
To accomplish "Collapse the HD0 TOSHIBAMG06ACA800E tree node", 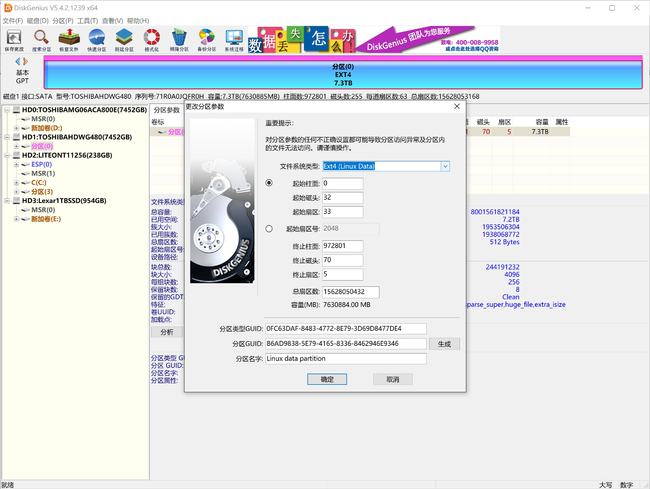I will tap(7, 110).
